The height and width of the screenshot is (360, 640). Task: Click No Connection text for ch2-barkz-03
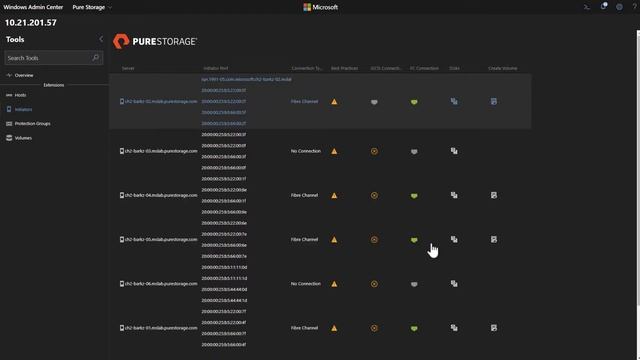pos(306,151)
